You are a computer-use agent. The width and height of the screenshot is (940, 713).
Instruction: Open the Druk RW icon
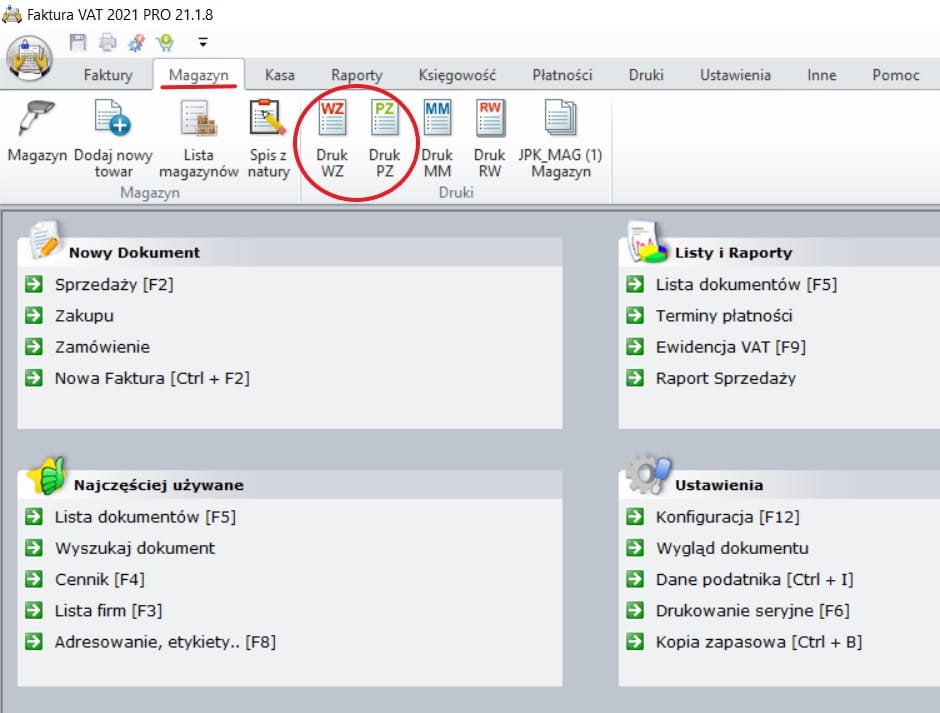[x=489, y=120]
